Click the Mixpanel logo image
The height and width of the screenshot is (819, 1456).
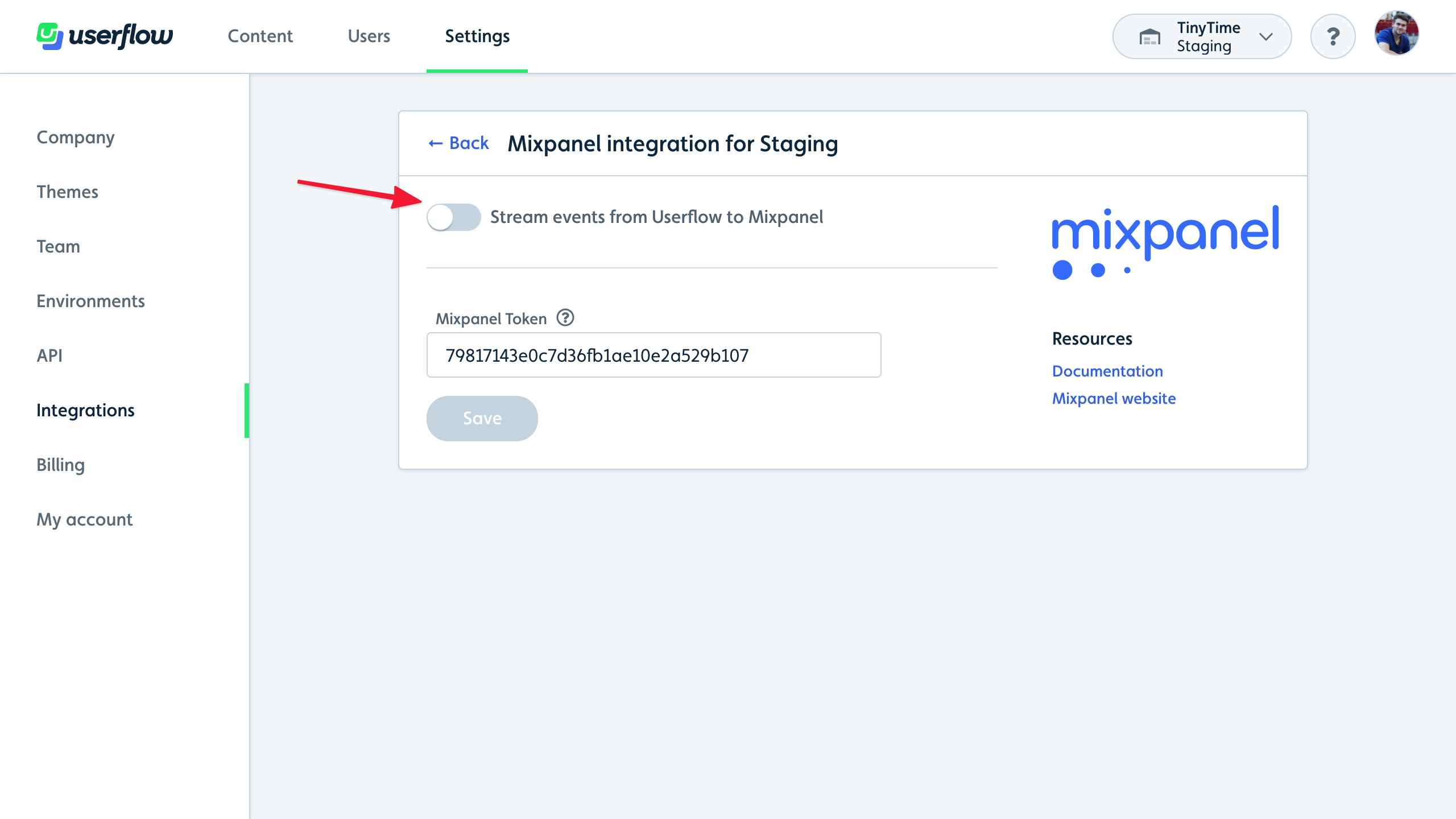pos(1165,242)
